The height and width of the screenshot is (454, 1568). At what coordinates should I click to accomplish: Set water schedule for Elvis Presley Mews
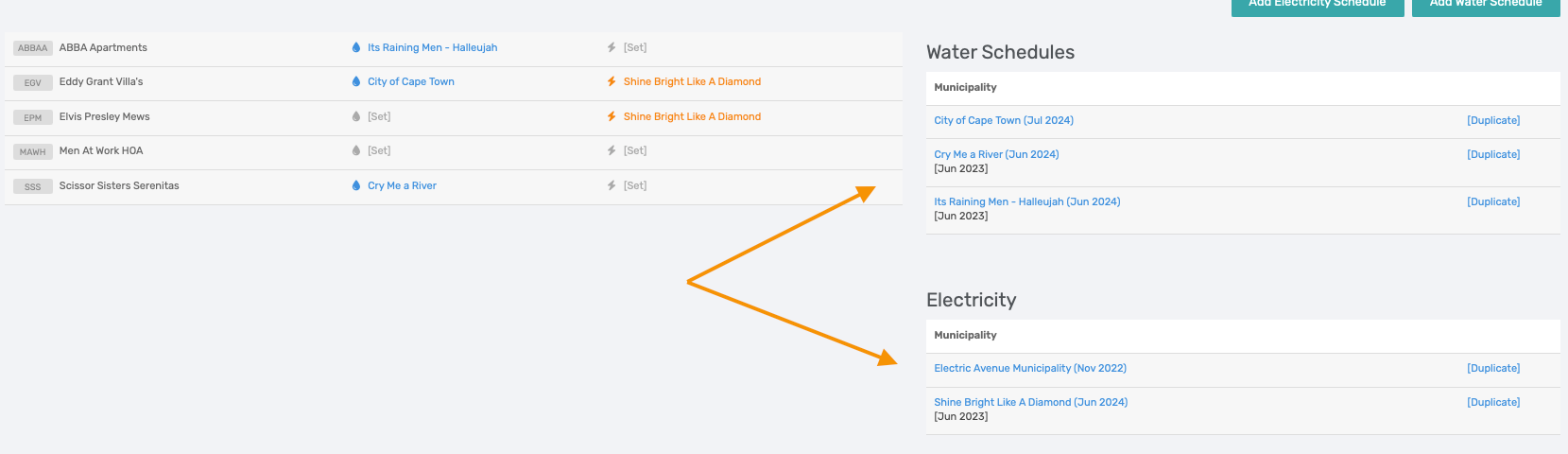tap(379, 116)
